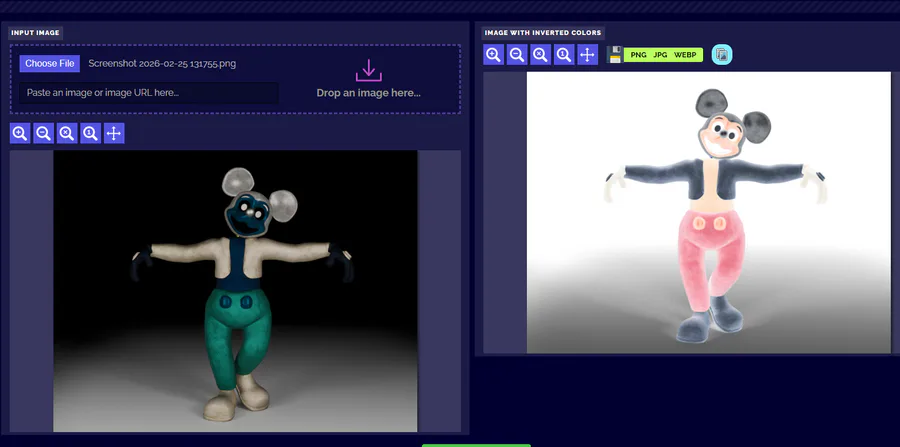Set inverted image zoom to 1:1

click(564, 55)
